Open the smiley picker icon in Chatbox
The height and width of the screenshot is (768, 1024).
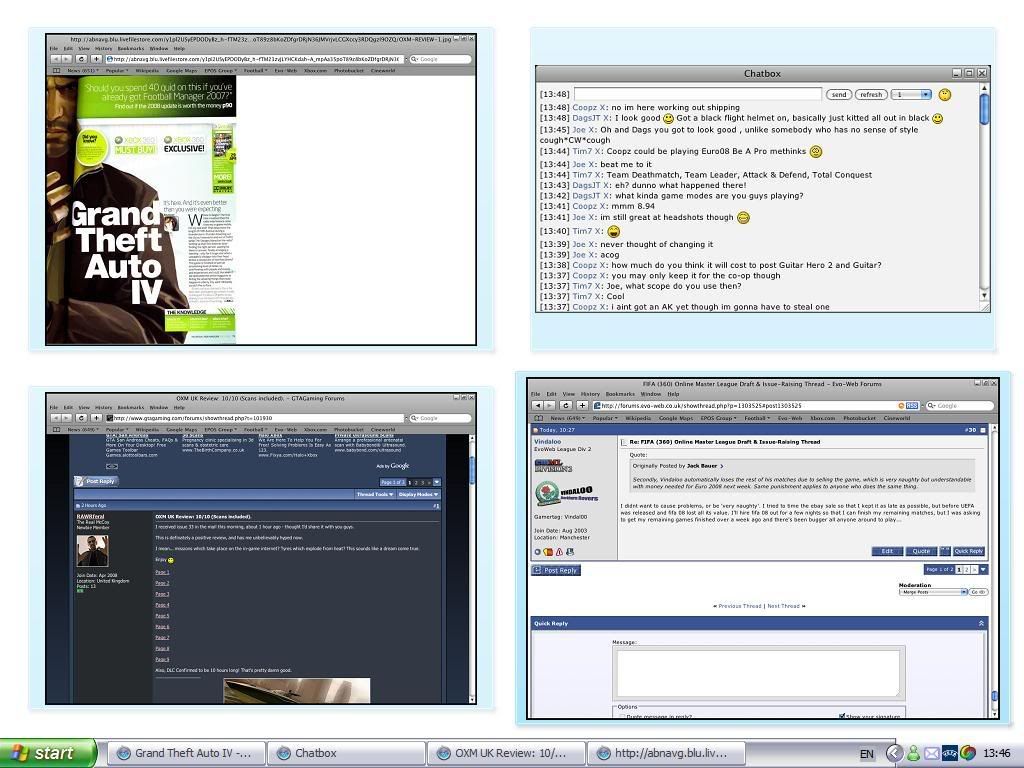tap(944, 95)
